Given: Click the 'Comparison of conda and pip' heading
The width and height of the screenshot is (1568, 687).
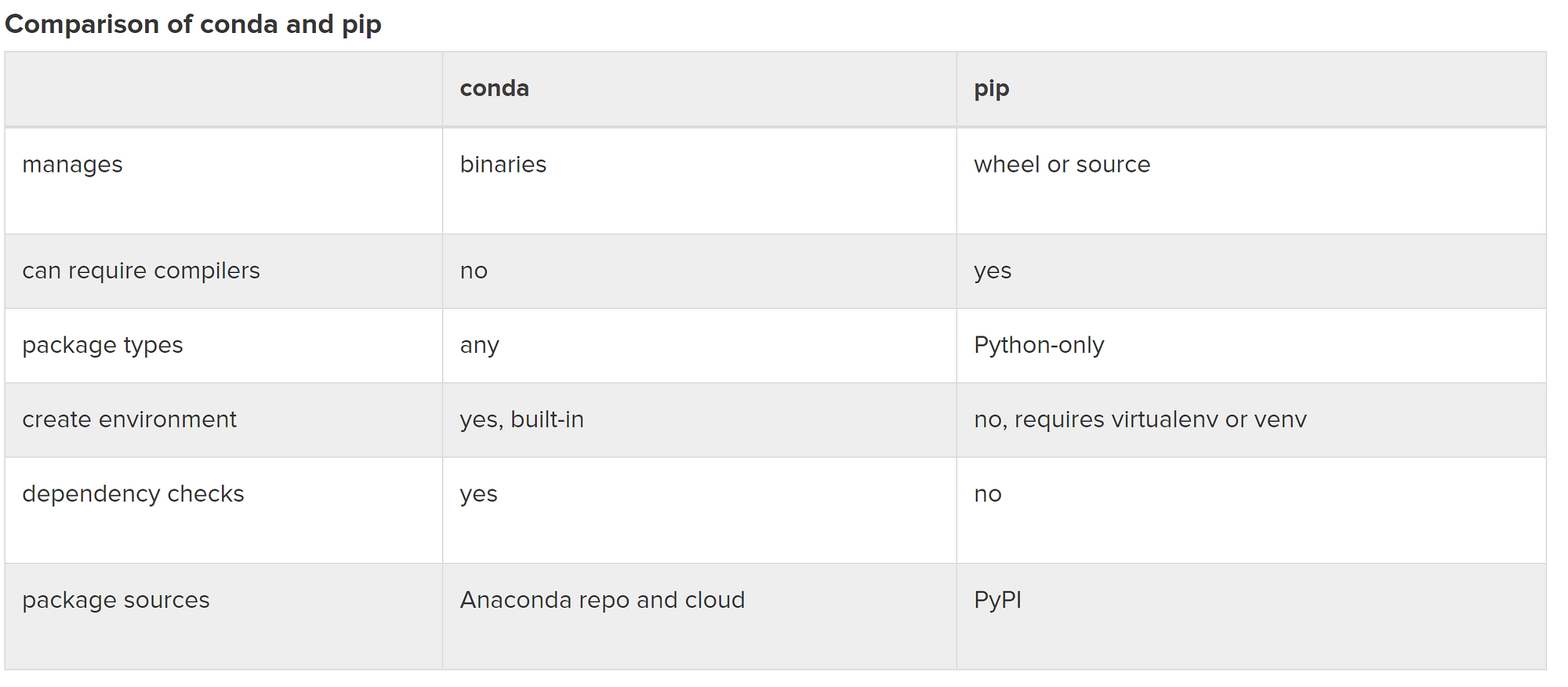Looking at the screenshot, I should pos(193,24).
